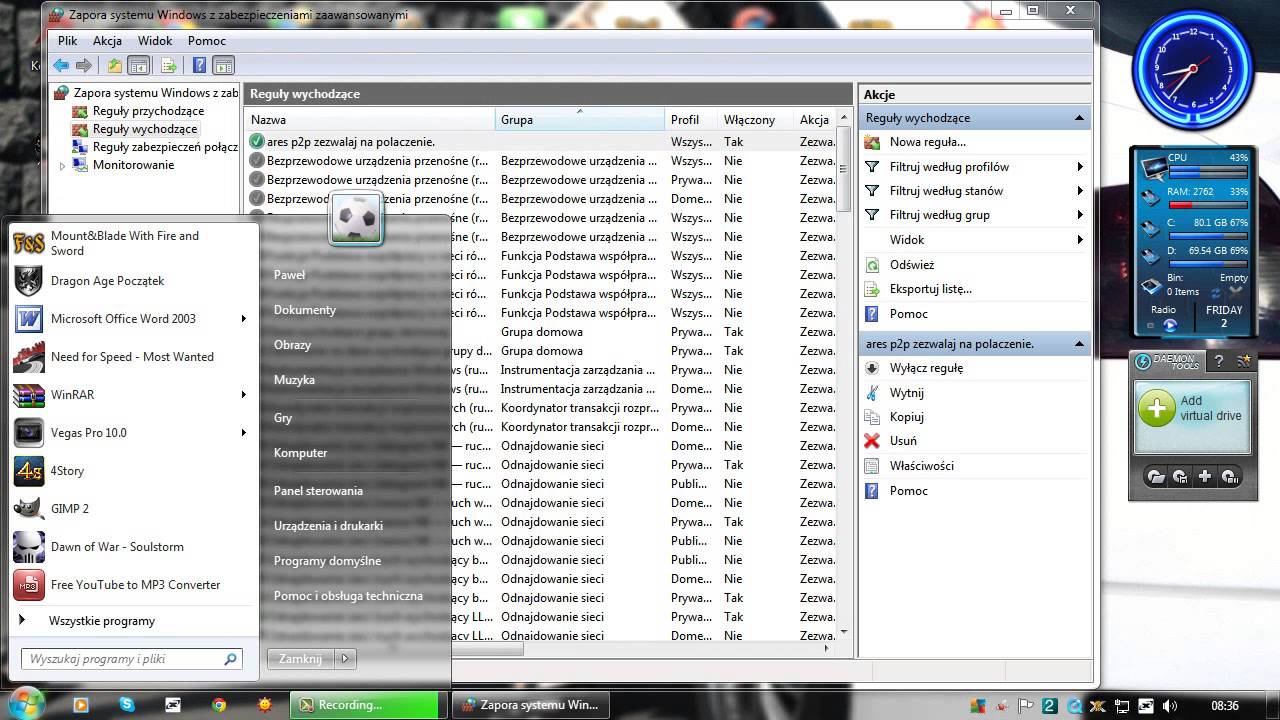The height and width of the screenshot is (720, 1280).
Task: Select the ares p2p zezwalaj na polaczenie rule
Action: 540,142
